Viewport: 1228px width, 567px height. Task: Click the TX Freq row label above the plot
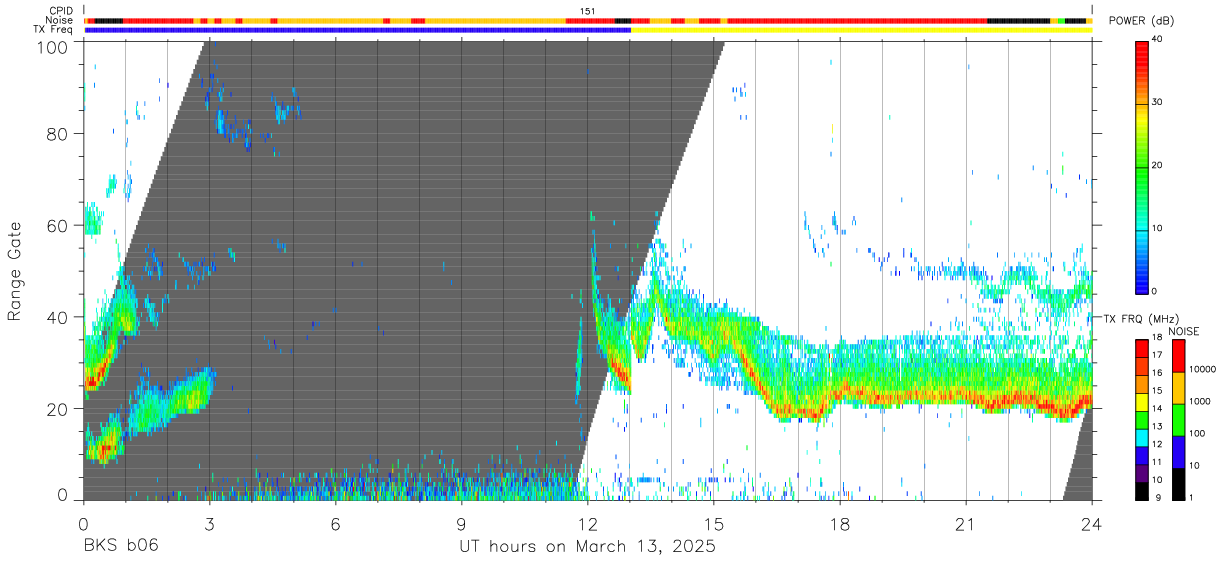[53, 30]
